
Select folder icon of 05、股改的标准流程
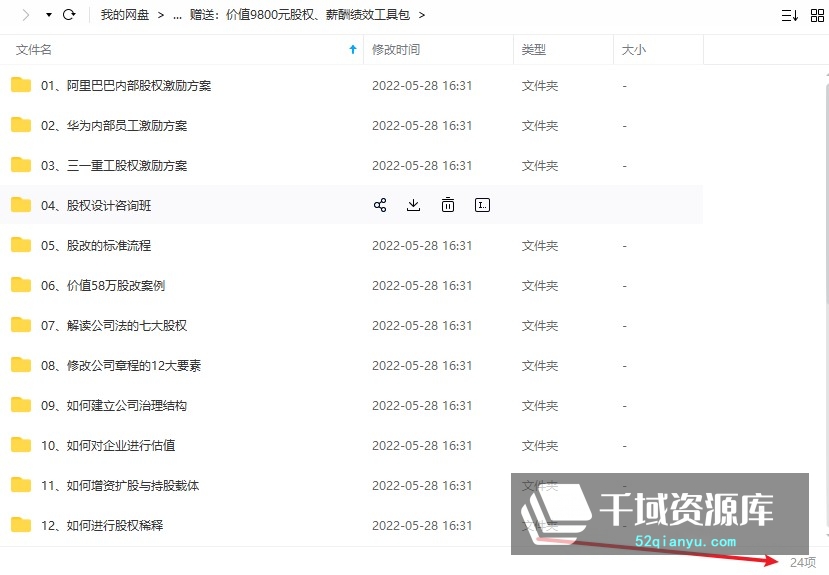click(x=21, y=245)
